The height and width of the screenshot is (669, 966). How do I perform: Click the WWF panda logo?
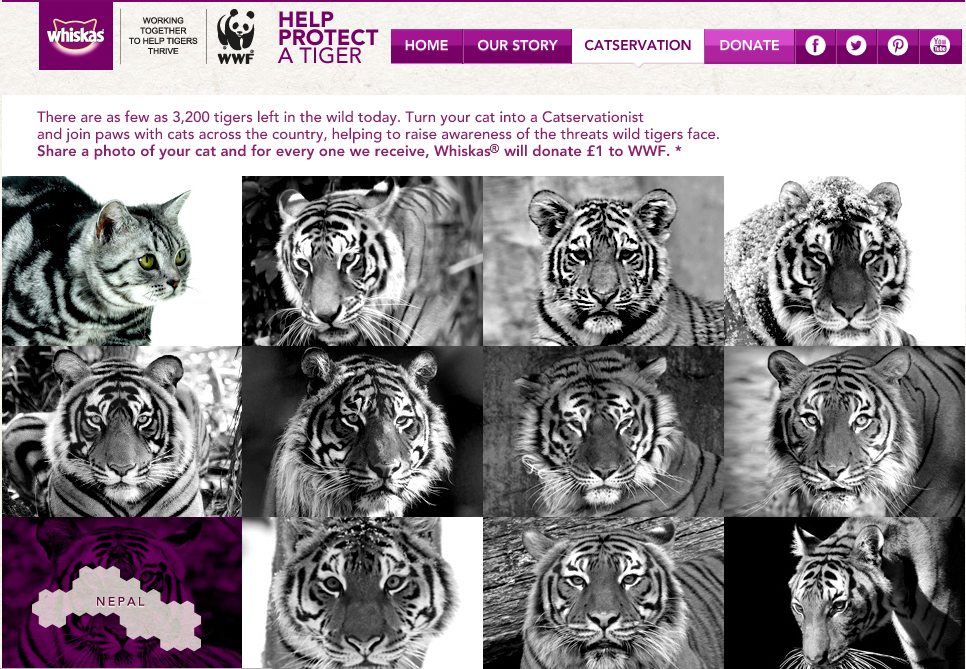235,36
